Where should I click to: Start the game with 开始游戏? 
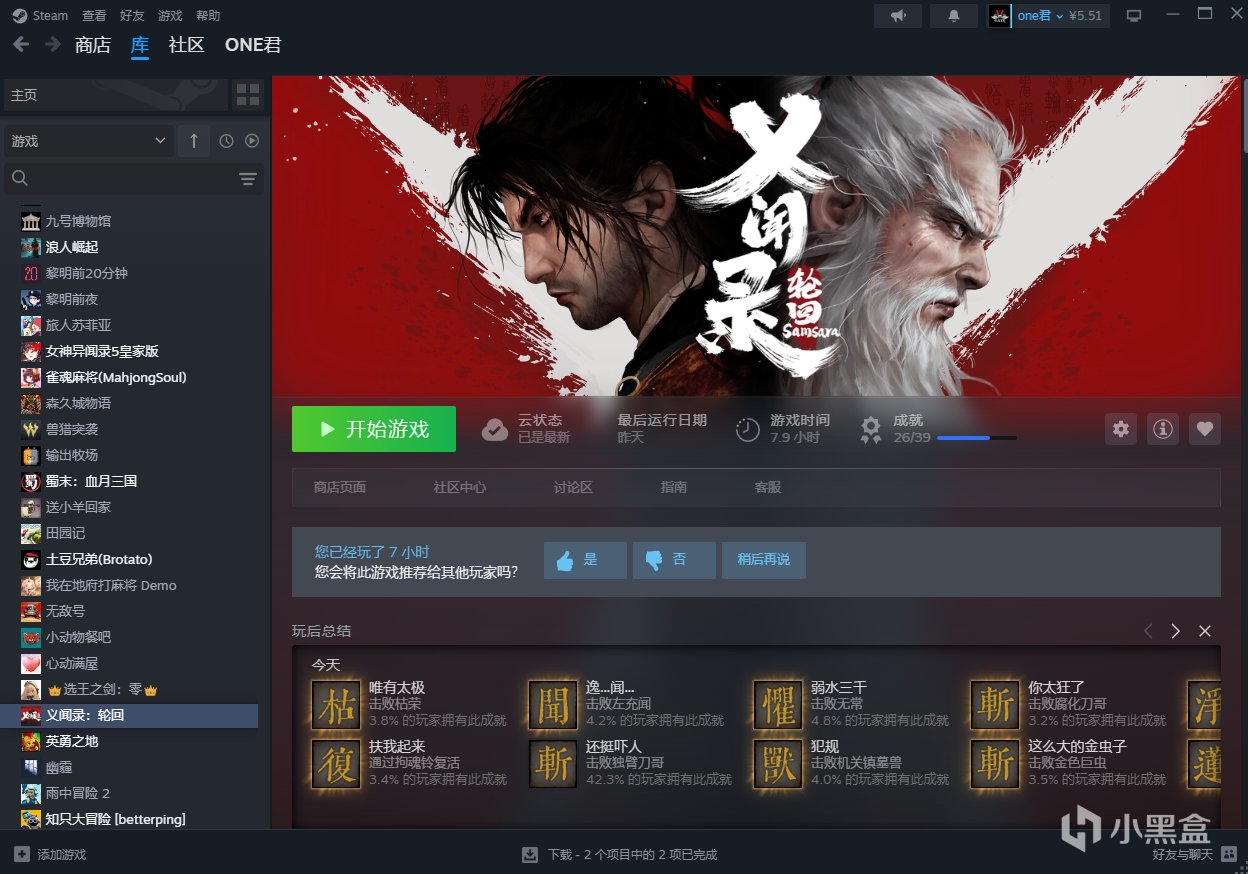click(x=374, y=429)
